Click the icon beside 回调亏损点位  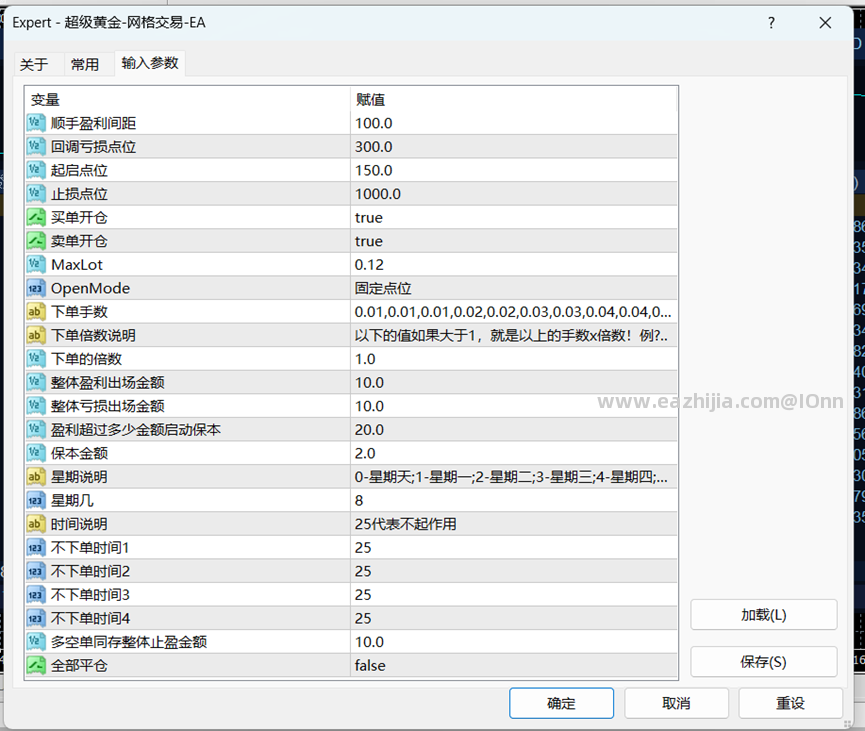[36, 147]
